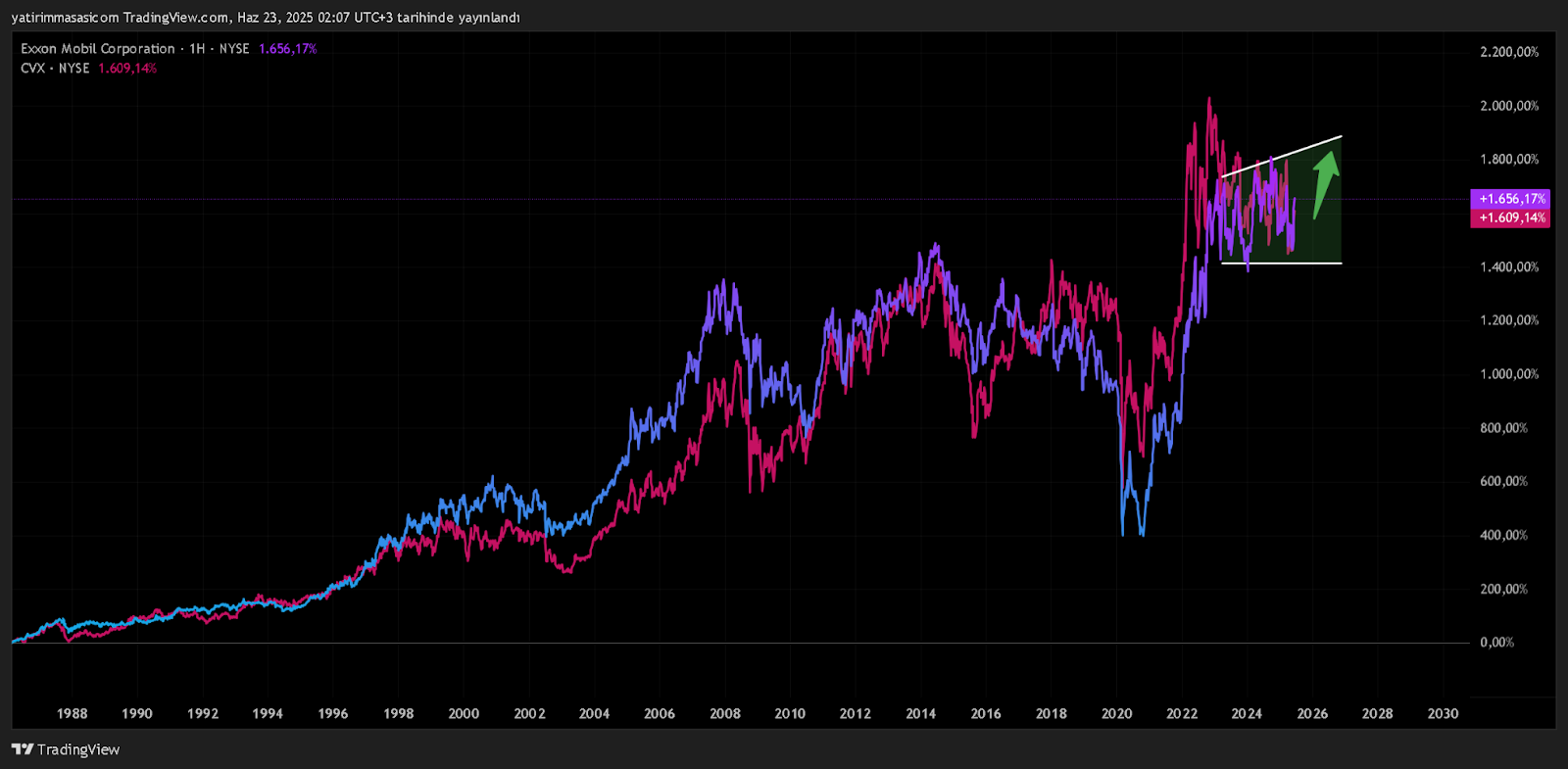The width and height of the screenshot is (1568, 769).
Task: Click the 200,00% axis label
Action: coord(1503,589)
